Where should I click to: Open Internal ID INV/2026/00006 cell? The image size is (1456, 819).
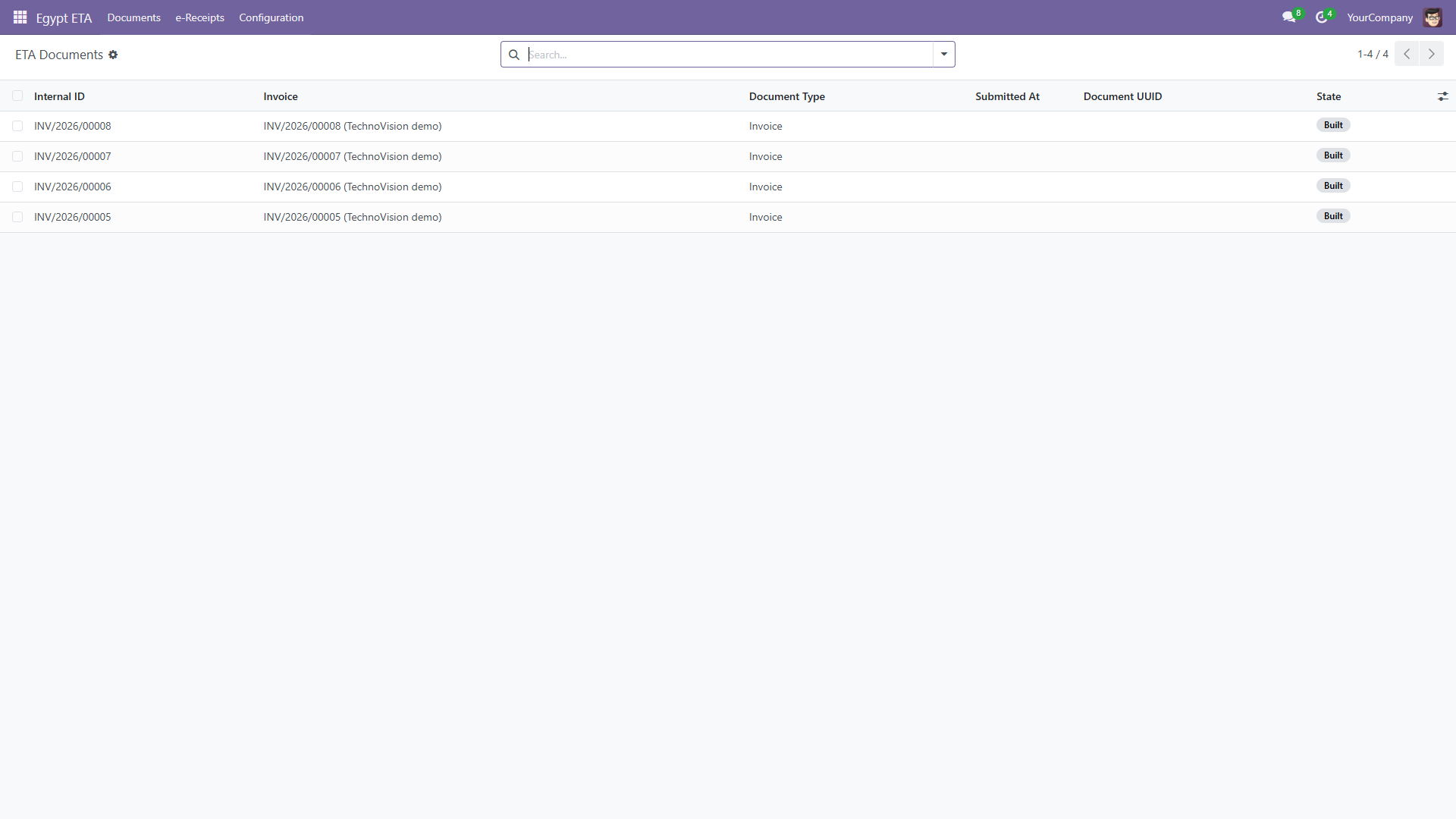72,187
